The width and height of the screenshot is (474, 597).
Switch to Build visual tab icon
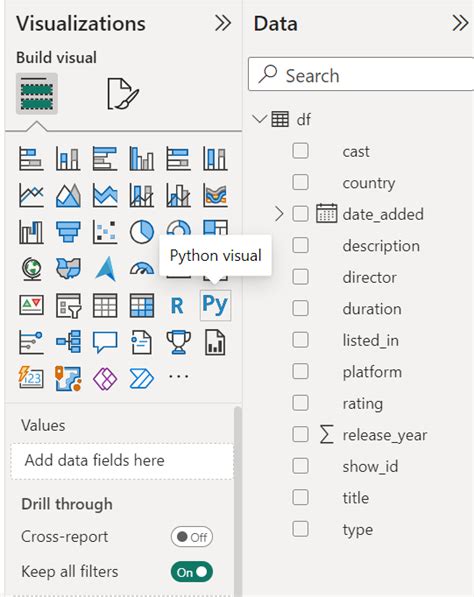click(x=37, y=94)
